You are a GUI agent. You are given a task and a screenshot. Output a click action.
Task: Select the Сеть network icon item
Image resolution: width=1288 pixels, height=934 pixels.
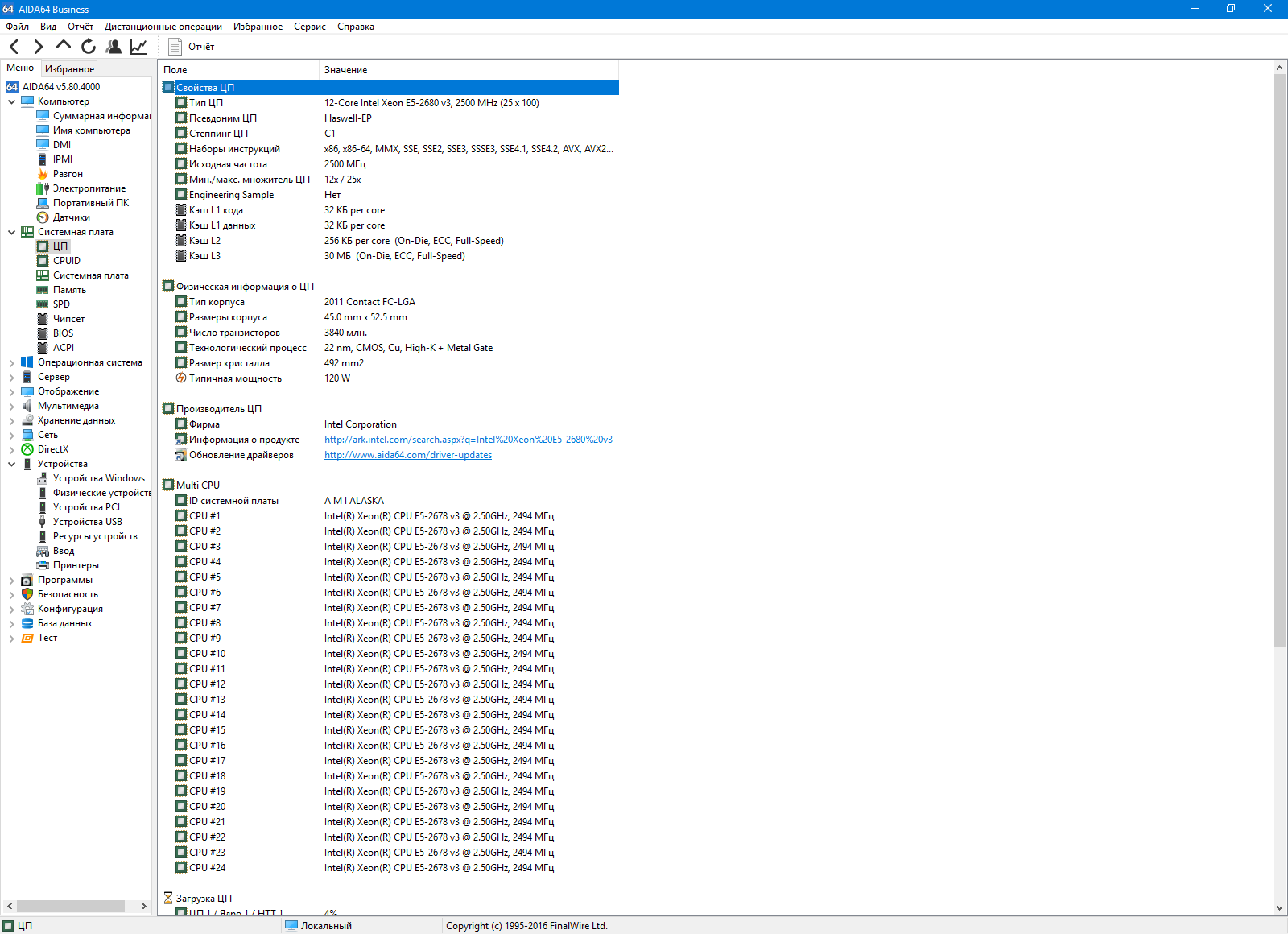tap(27, 435)
